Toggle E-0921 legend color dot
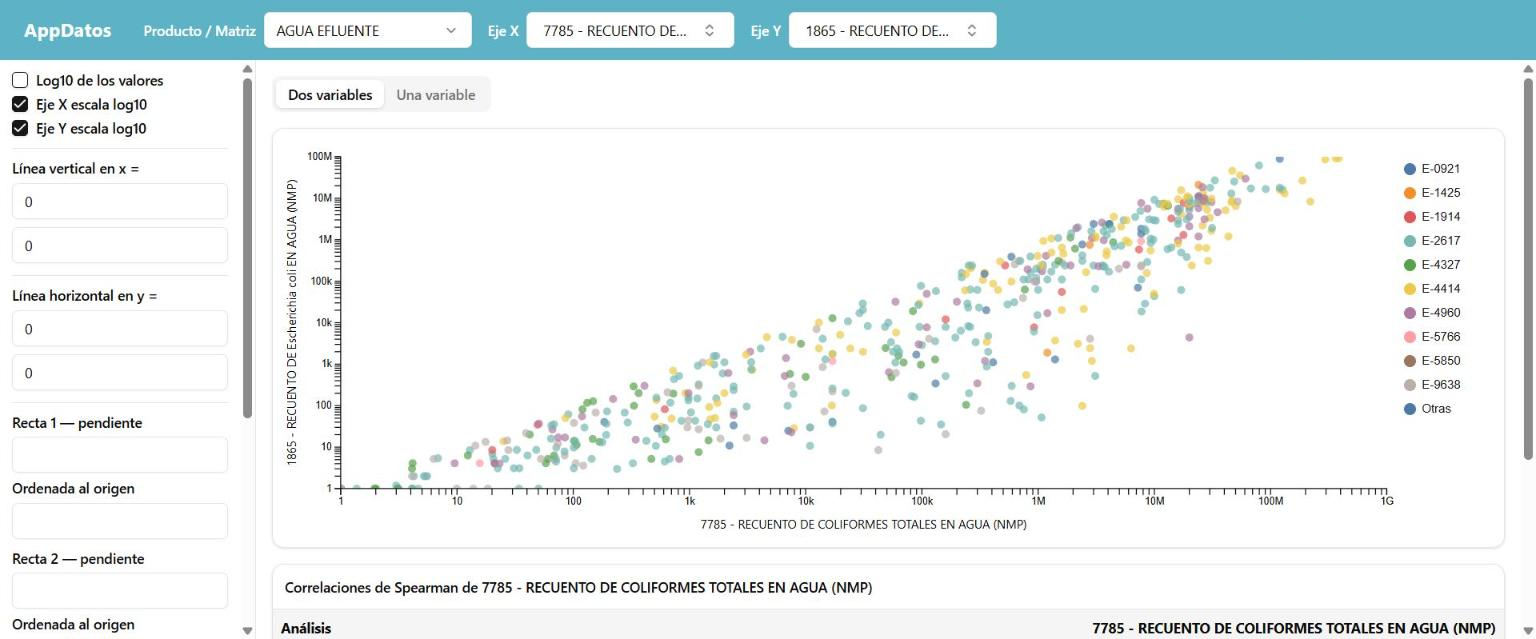The height and width of the screenshot is (639, 1536). click(x=1410, y=169)
